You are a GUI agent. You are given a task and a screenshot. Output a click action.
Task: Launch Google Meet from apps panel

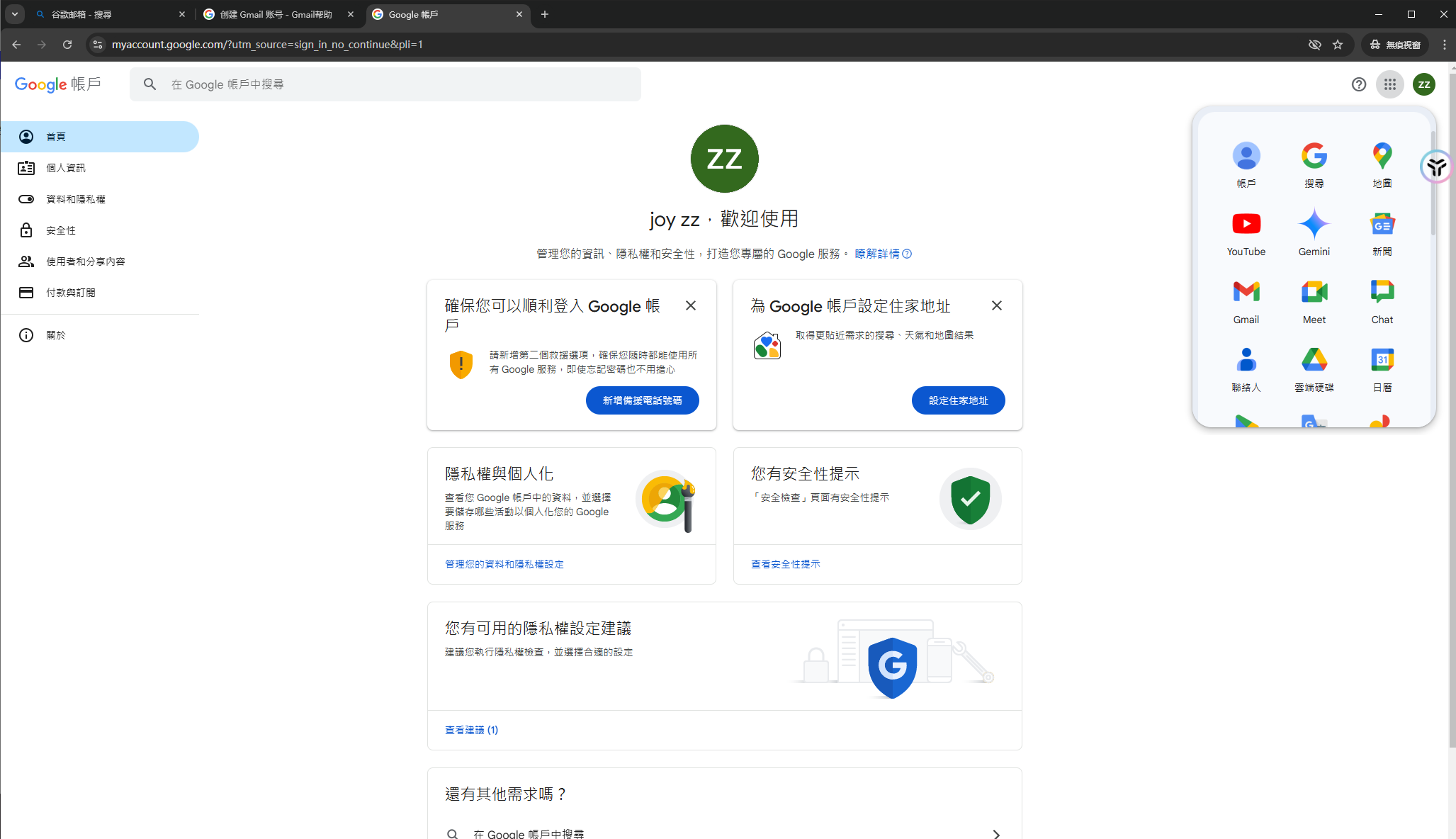click(1314, 300)
